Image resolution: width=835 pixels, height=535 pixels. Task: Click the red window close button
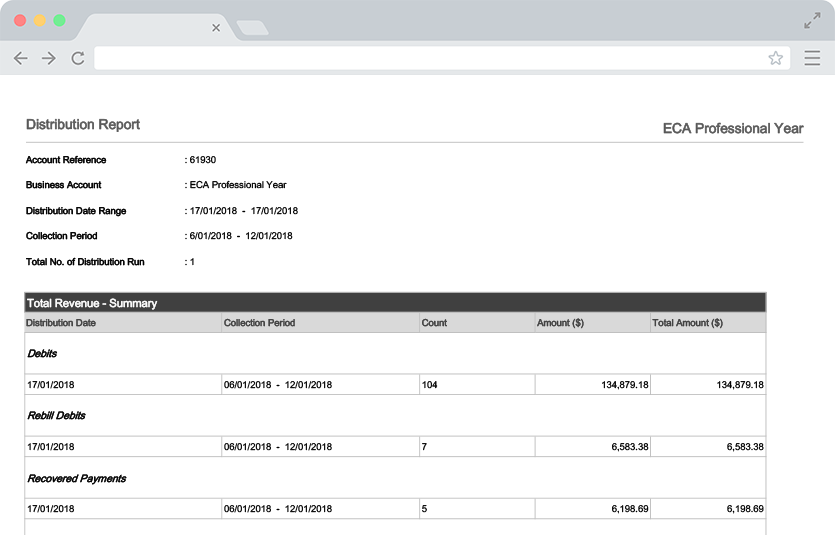pyautogui.click(x=20, y=20)
